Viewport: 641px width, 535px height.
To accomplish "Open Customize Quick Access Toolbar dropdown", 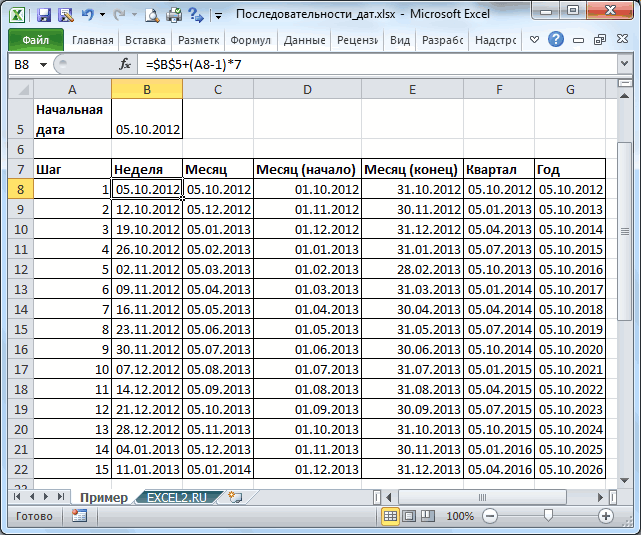I will click(x=219, y=16).
